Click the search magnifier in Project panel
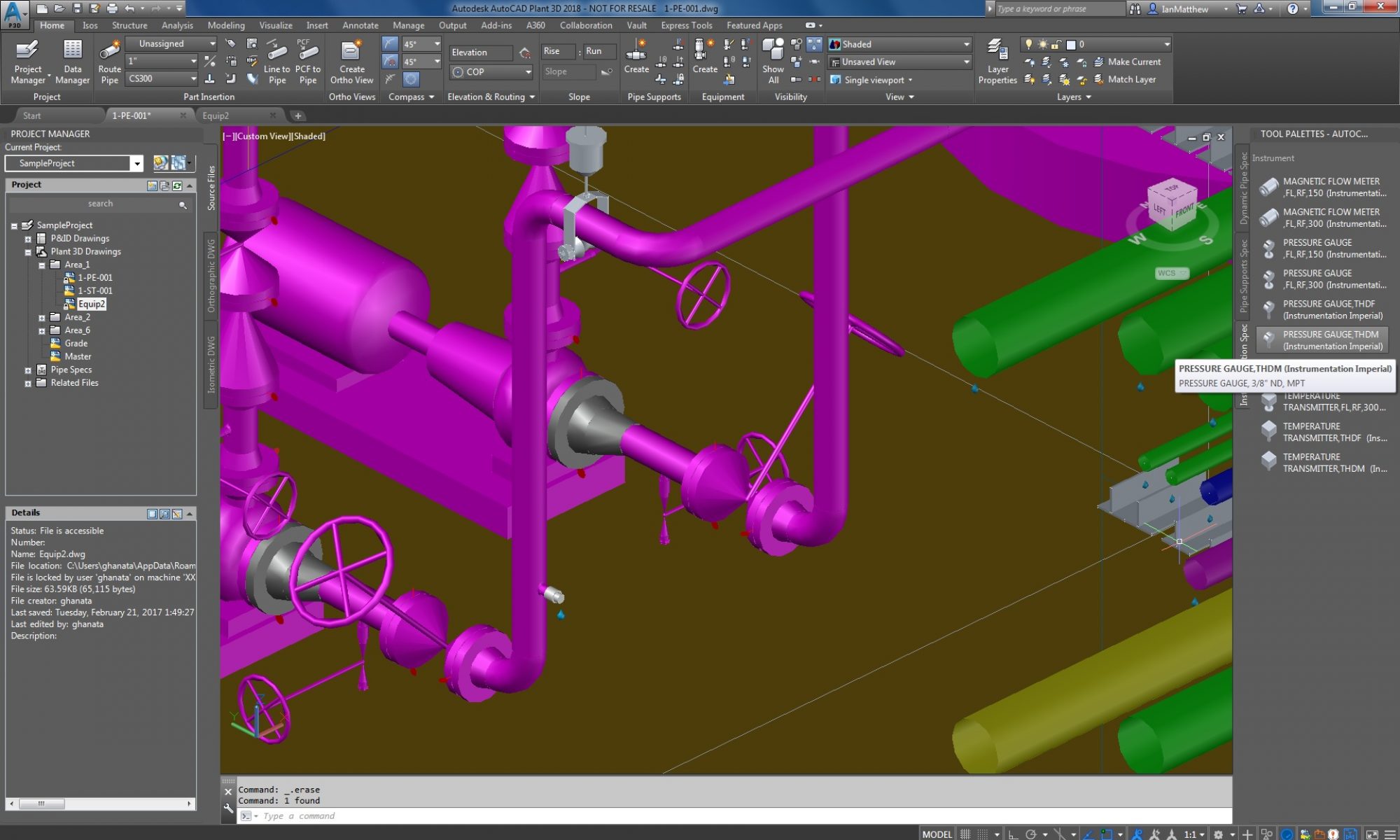The image size is (1400, 840). point(183,204)
